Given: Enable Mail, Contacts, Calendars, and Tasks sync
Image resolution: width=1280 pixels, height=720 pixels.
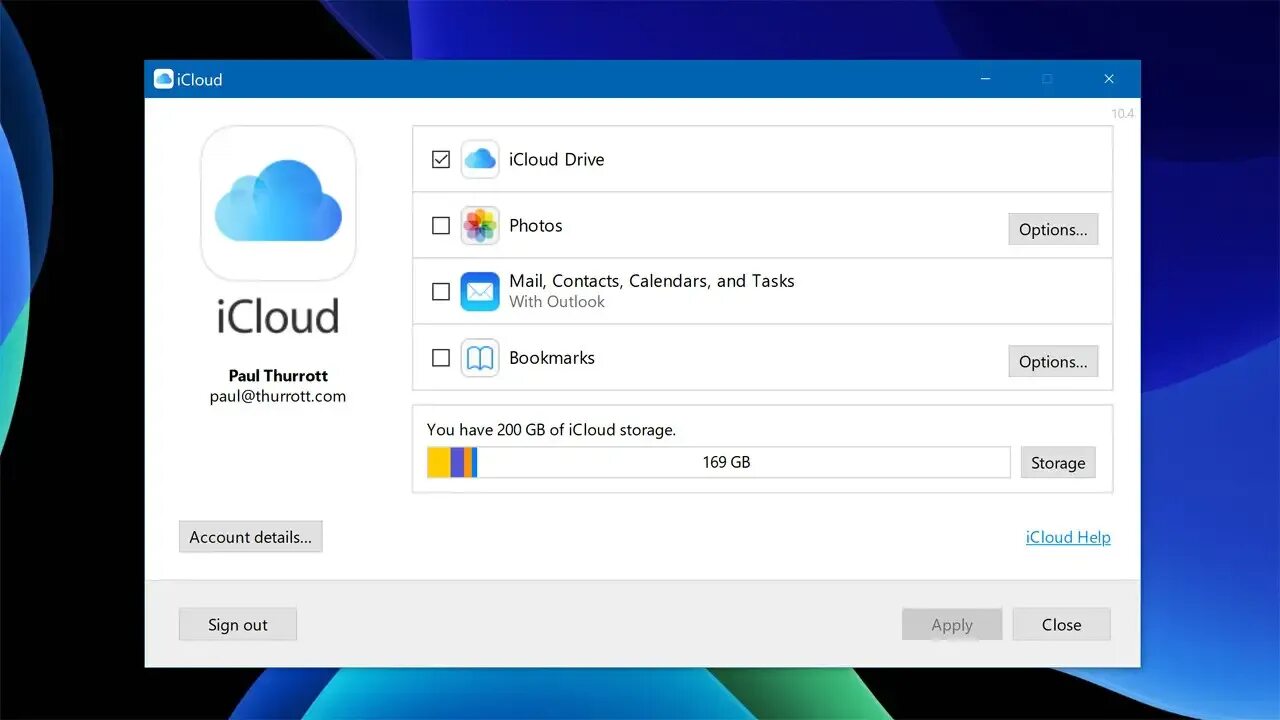Looking at the screenshot, I should (440, 291).
